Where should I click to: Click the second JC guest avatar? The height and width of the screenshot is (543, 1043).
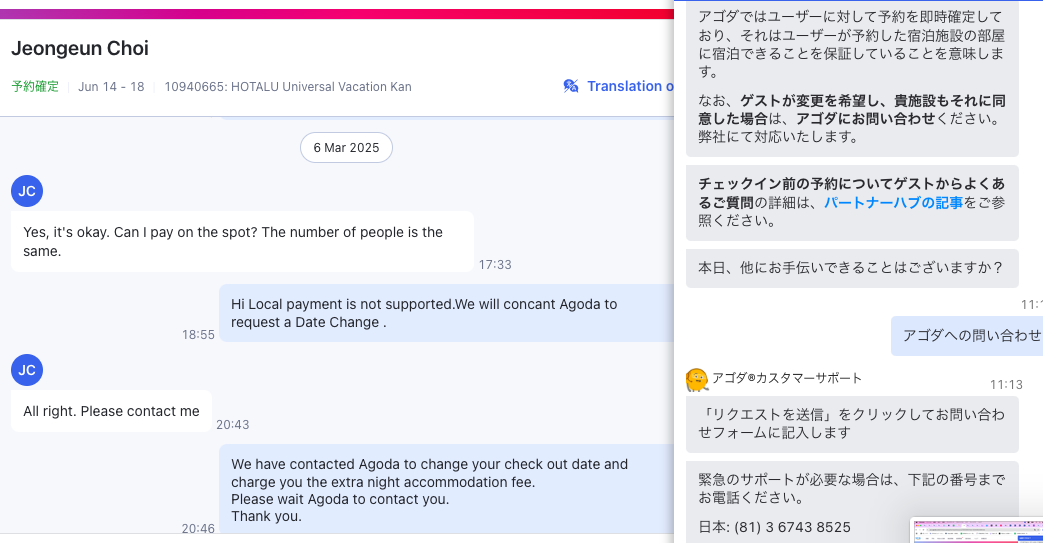[27, 370]
